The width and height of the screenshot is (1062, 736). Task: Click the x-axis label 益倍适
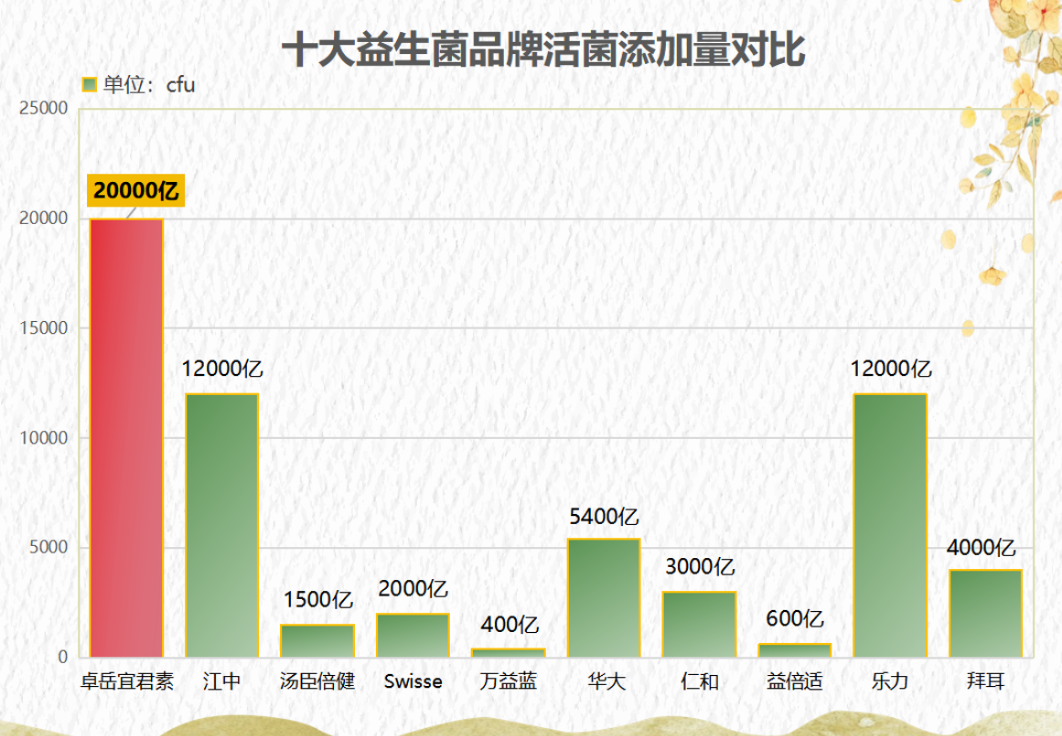click(x=795, y=681)
